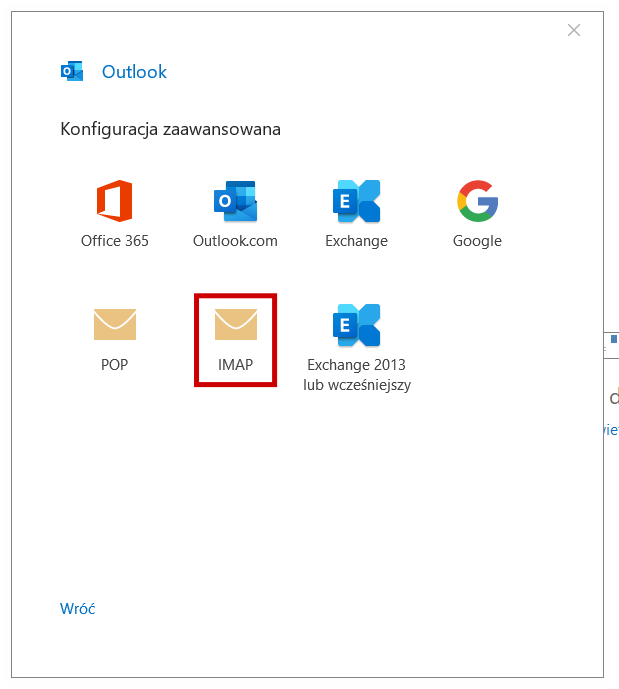Go back using the Wróć link
This screenshot has height=689, width=619.
point(77,609)
